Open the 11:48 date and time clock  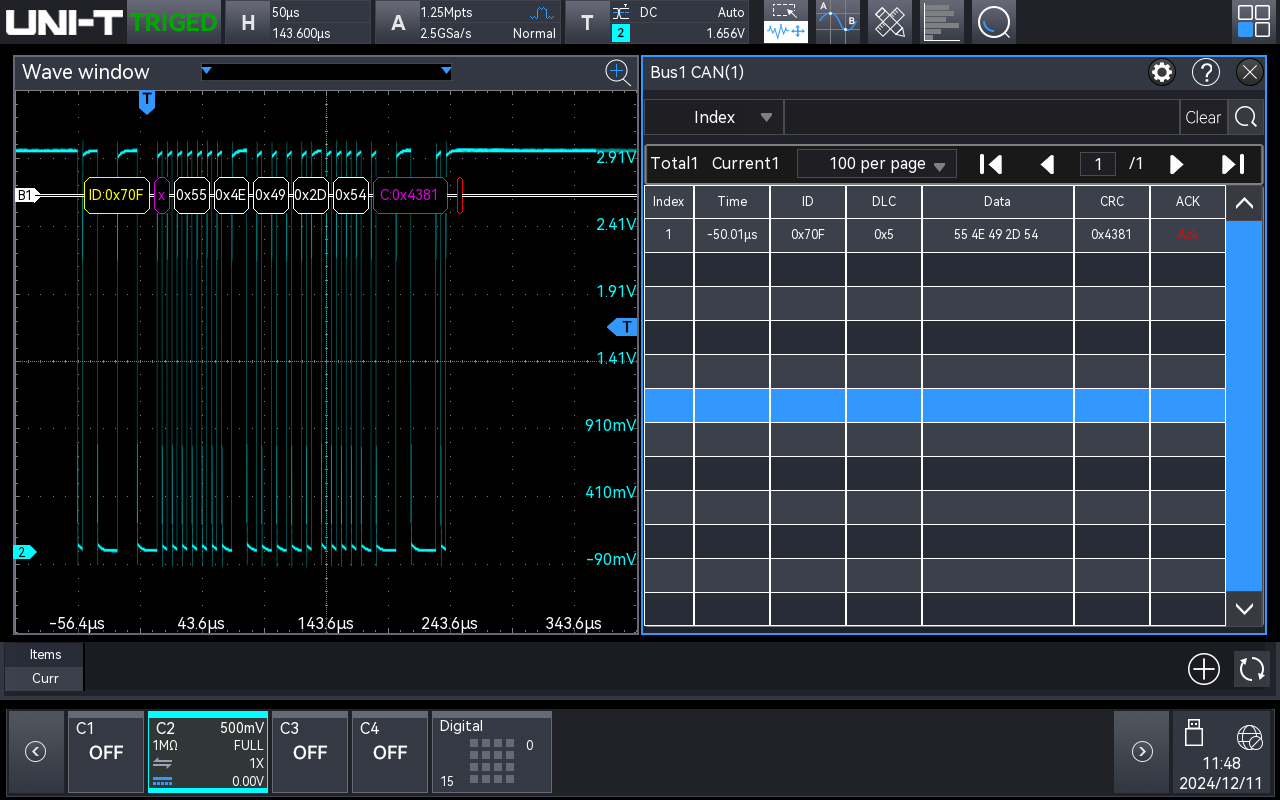pyautogui.click(x=1222, y=773)
